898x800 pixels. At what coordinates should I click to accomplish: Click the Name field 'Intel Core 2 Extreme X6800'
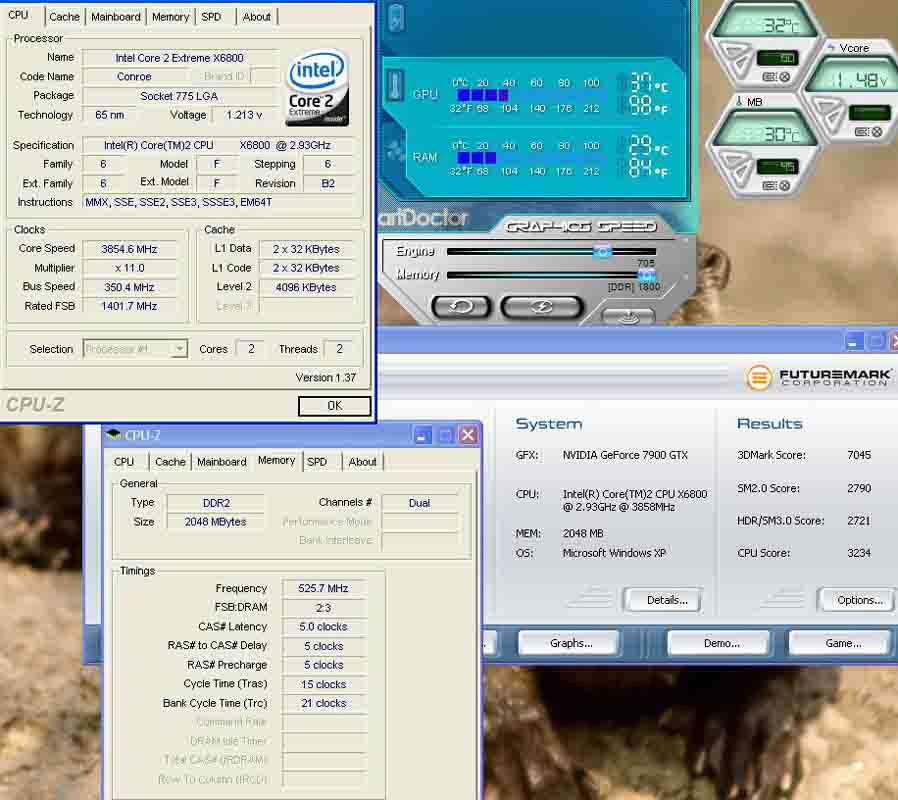pos(179,58)
